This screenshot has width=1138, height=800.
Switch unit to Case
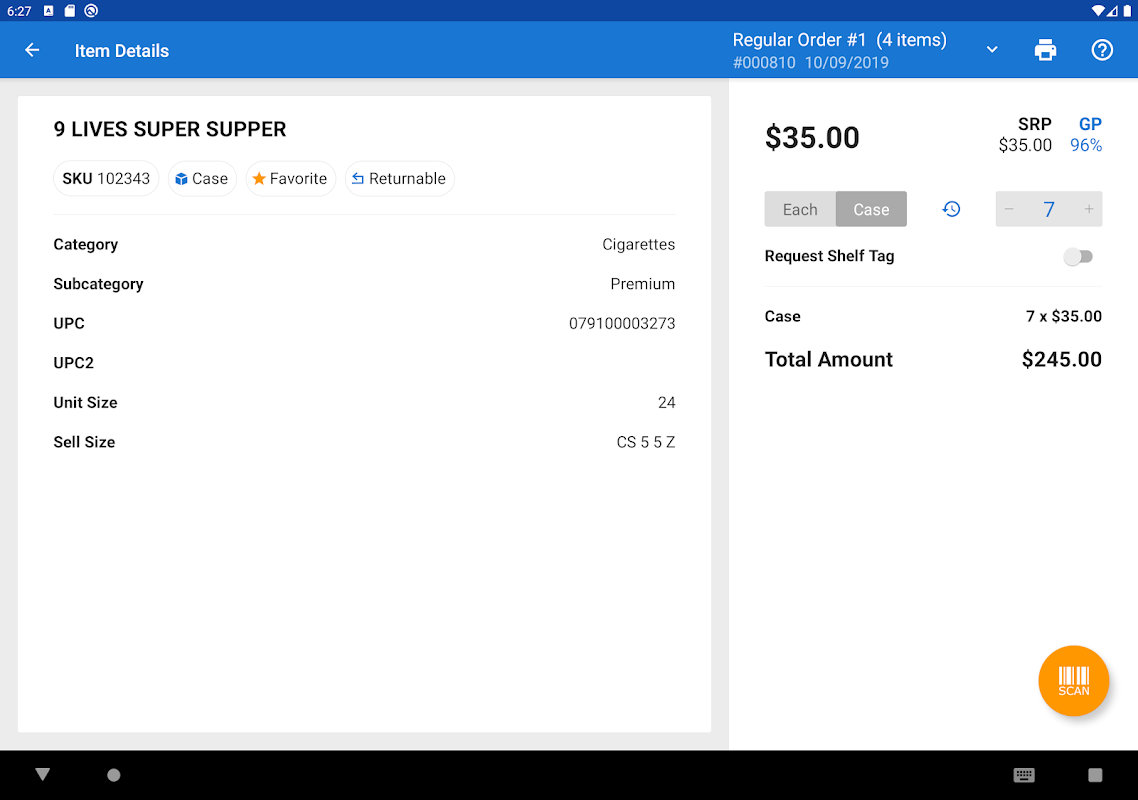click(871, 209)
